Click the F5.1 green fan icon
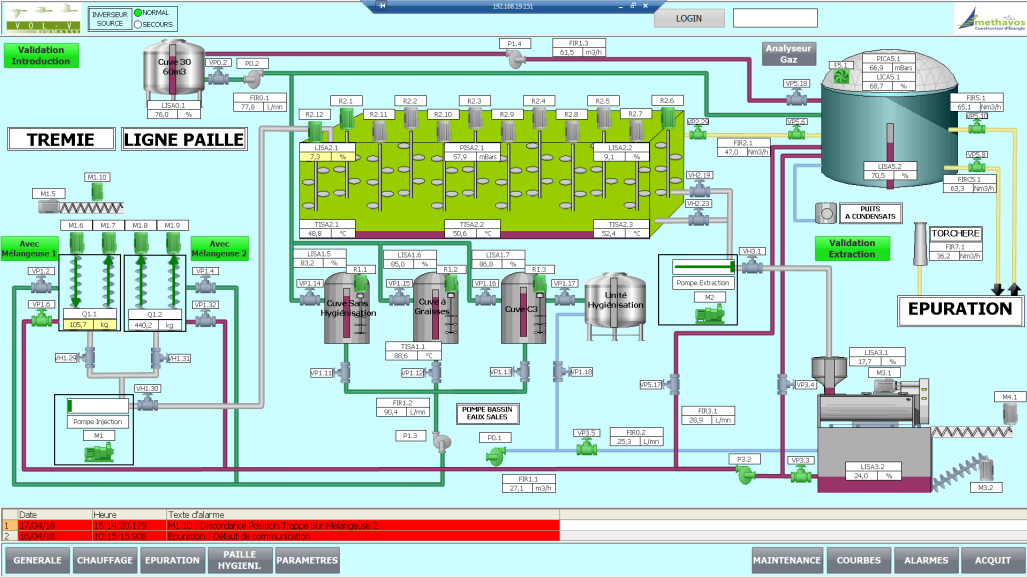The height and width of the screenshot is (578, 1027). pos(841,78)
